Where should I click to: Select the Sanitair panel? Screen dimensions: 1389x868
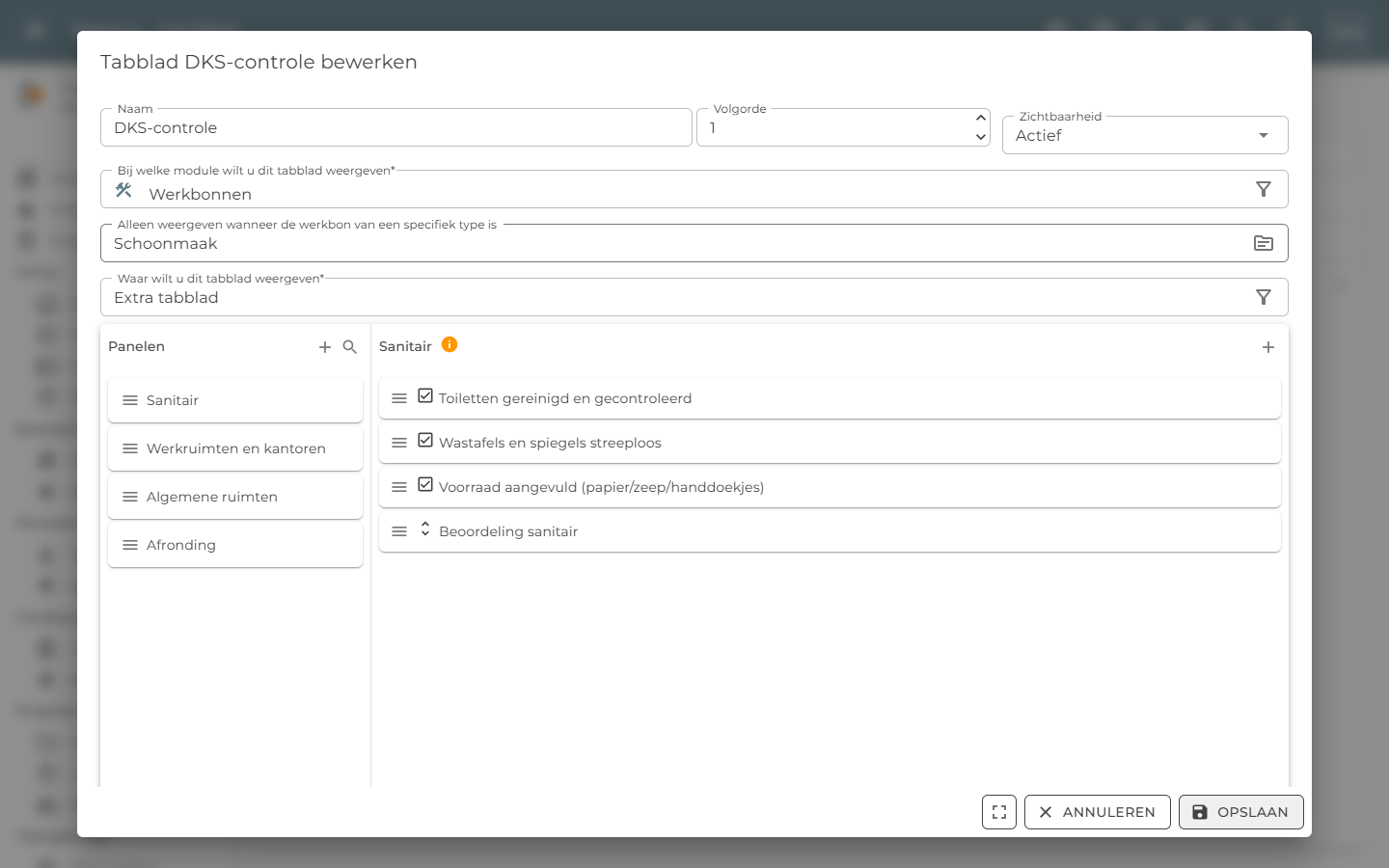pyautogui.click(x=235, y=400)
